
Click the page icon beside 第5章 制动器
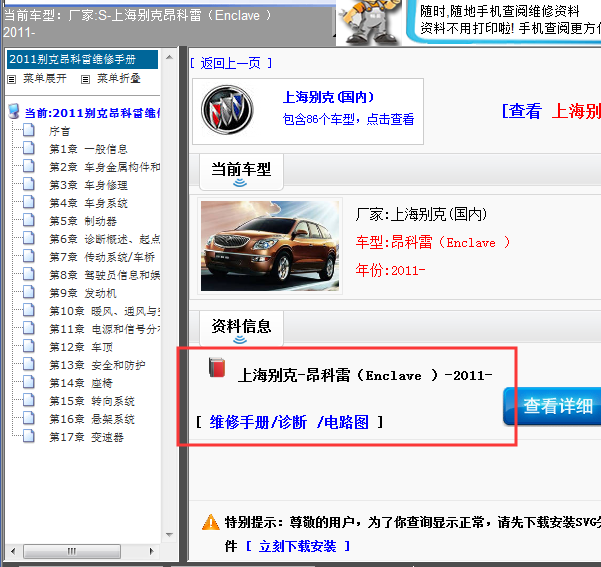tap(29, 220)
